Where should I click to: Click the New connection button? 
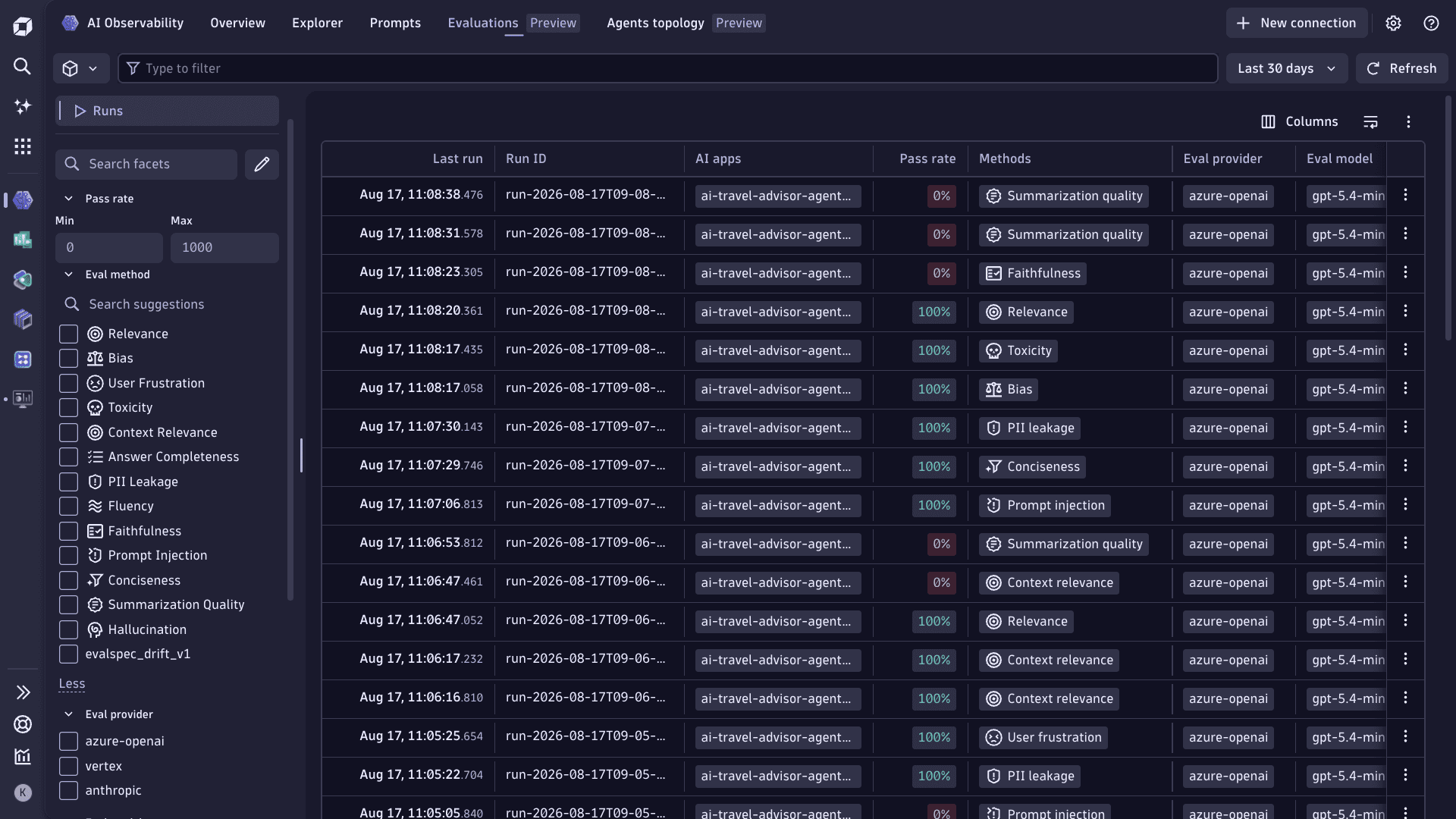click(x=1297, y=23)
